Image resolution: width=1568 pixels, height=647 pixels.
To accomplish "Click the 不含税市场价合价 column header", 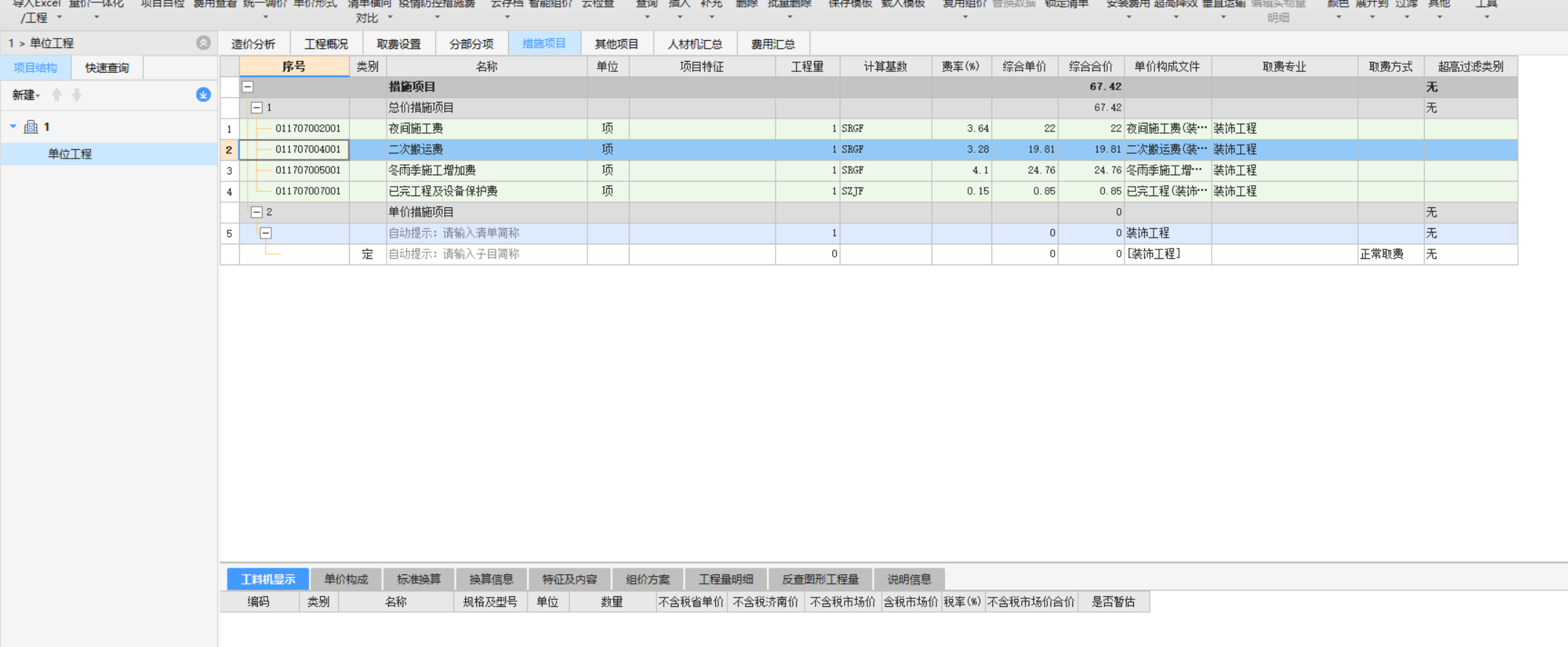I will [x=1031, y=602].
